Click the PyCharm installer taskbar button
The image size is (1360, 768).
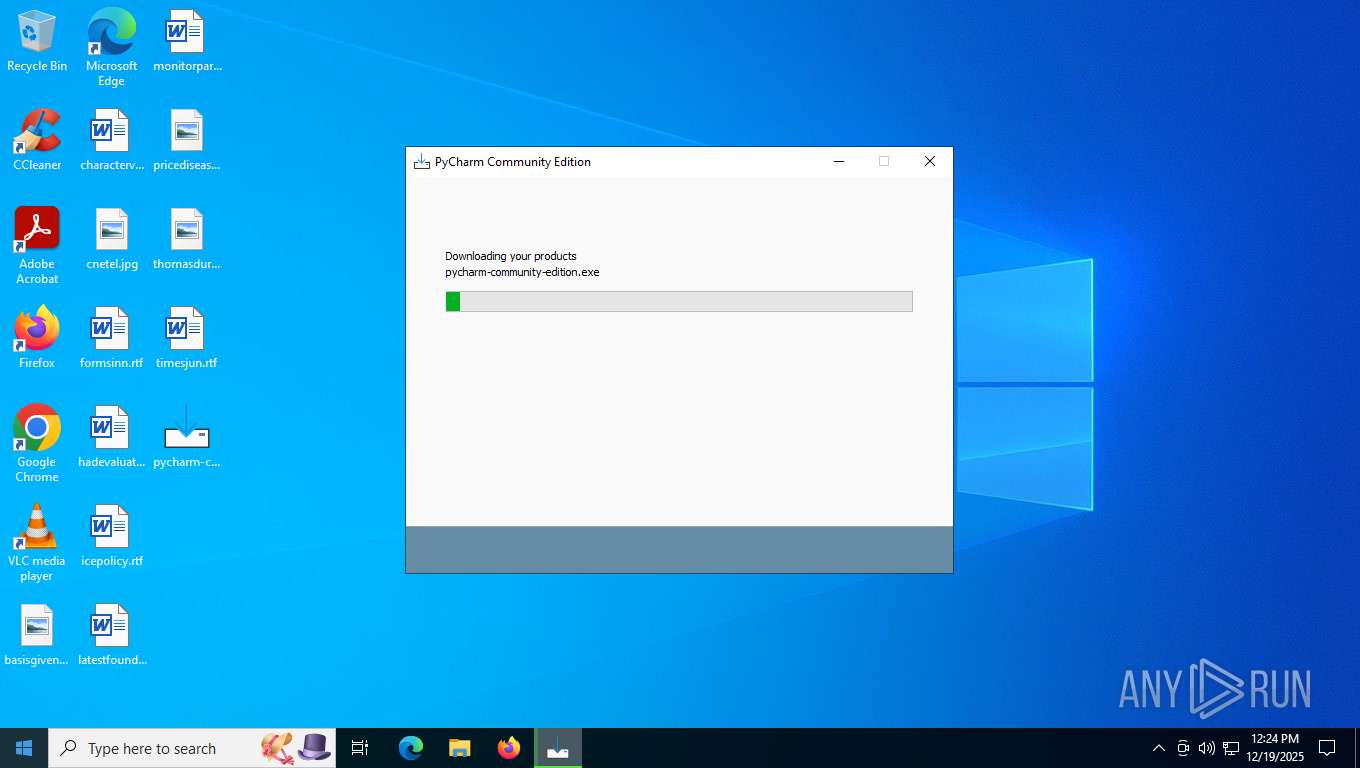coord(558,748)
